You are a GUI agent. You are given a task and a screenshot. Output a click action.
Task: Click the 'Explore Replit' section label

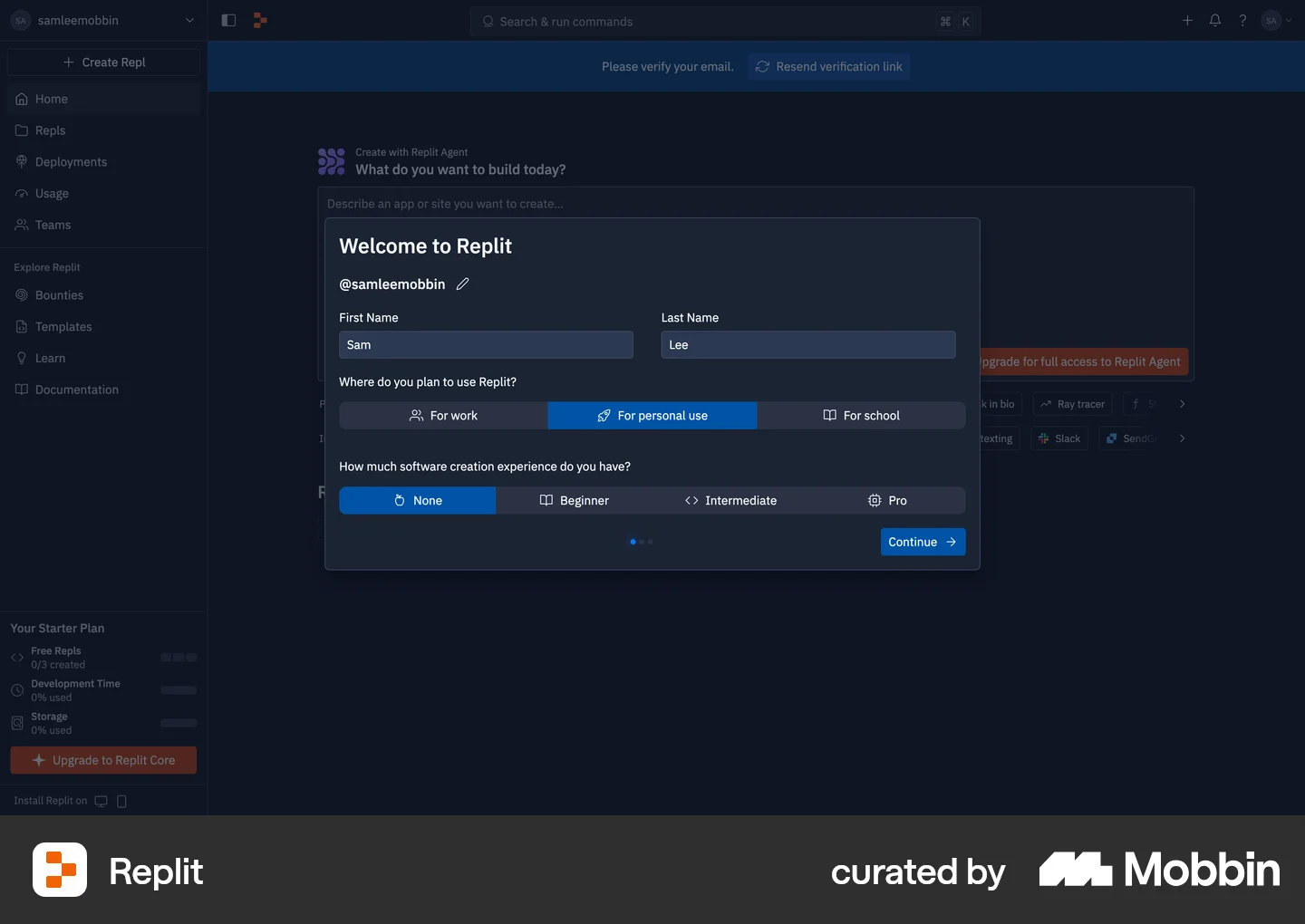[47, 267]
